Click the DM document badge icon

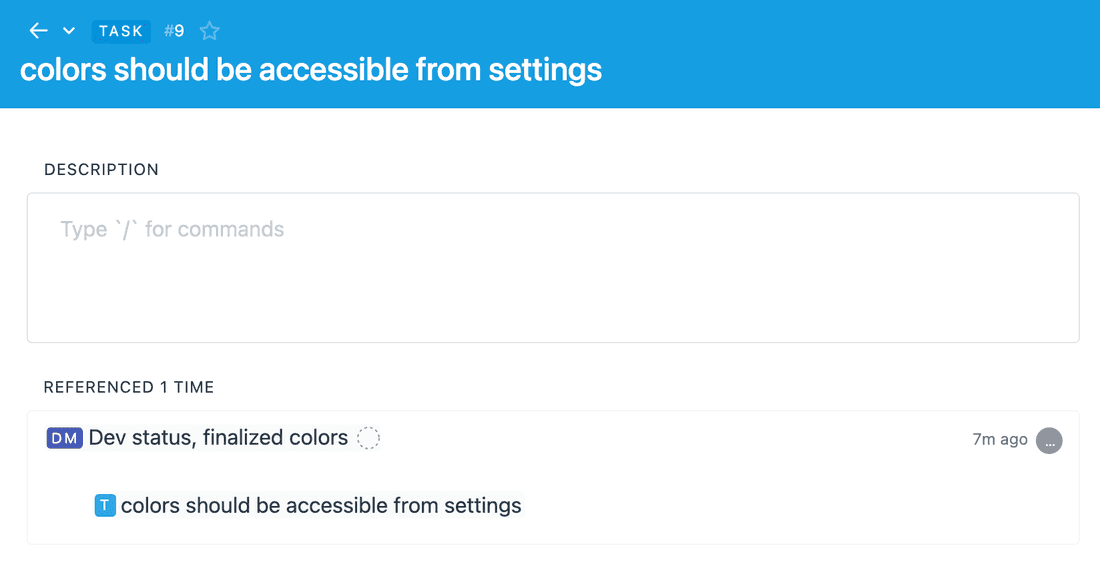64,438
